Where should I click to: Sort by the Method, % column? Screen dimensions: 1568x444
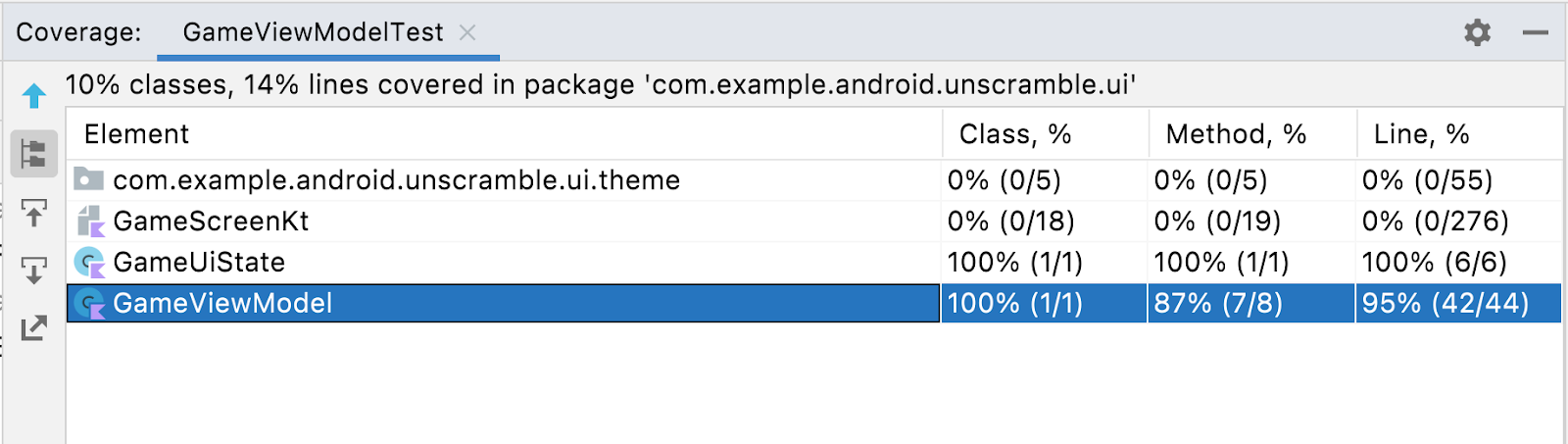pos(1235,134)
